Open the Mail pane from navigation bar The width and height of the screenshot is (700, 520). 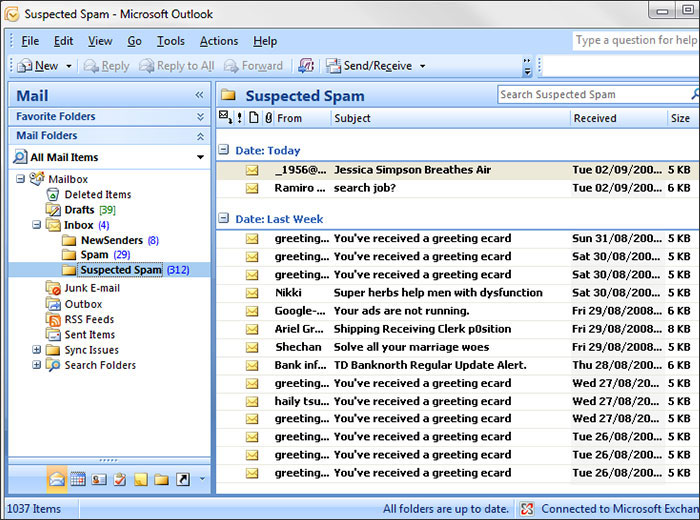click(x=57, y=479)
